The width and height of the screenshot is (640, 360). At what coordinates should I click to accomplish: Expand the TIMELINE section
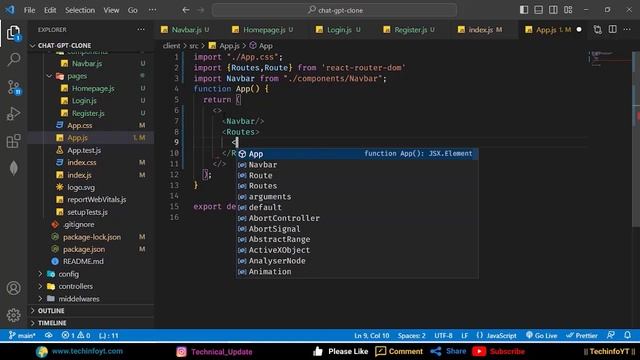tap(52, 323)
